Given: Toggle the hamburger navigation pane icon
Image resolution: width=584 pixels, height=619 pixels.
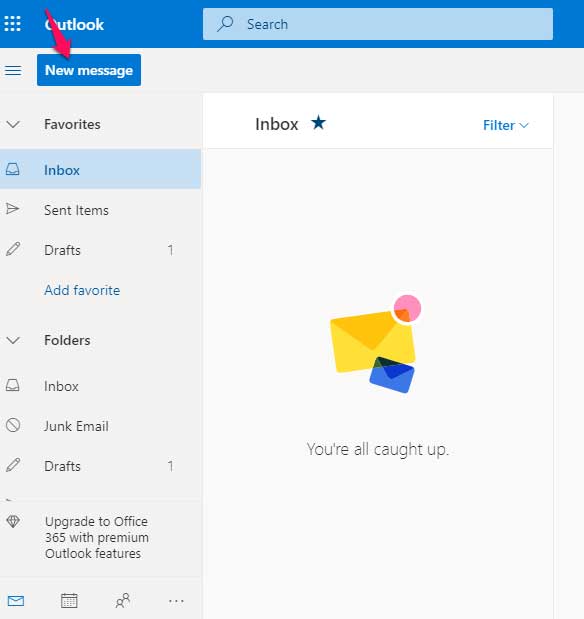Looking at the screenshot, I should (x=13, y=71).
